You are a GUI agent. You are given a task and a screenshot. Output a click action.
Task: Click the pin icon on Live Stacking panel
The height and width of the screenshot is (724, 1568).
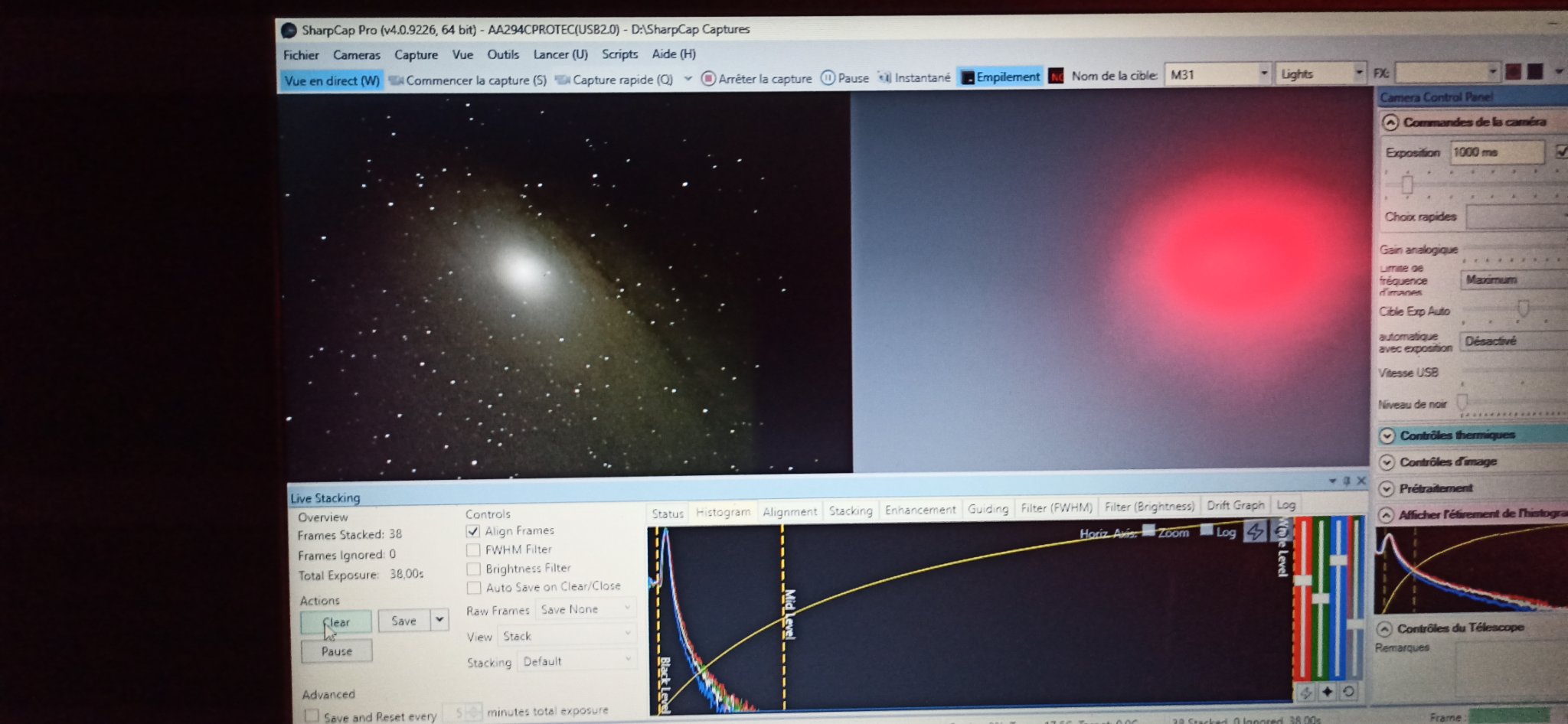click(1347, 481)
